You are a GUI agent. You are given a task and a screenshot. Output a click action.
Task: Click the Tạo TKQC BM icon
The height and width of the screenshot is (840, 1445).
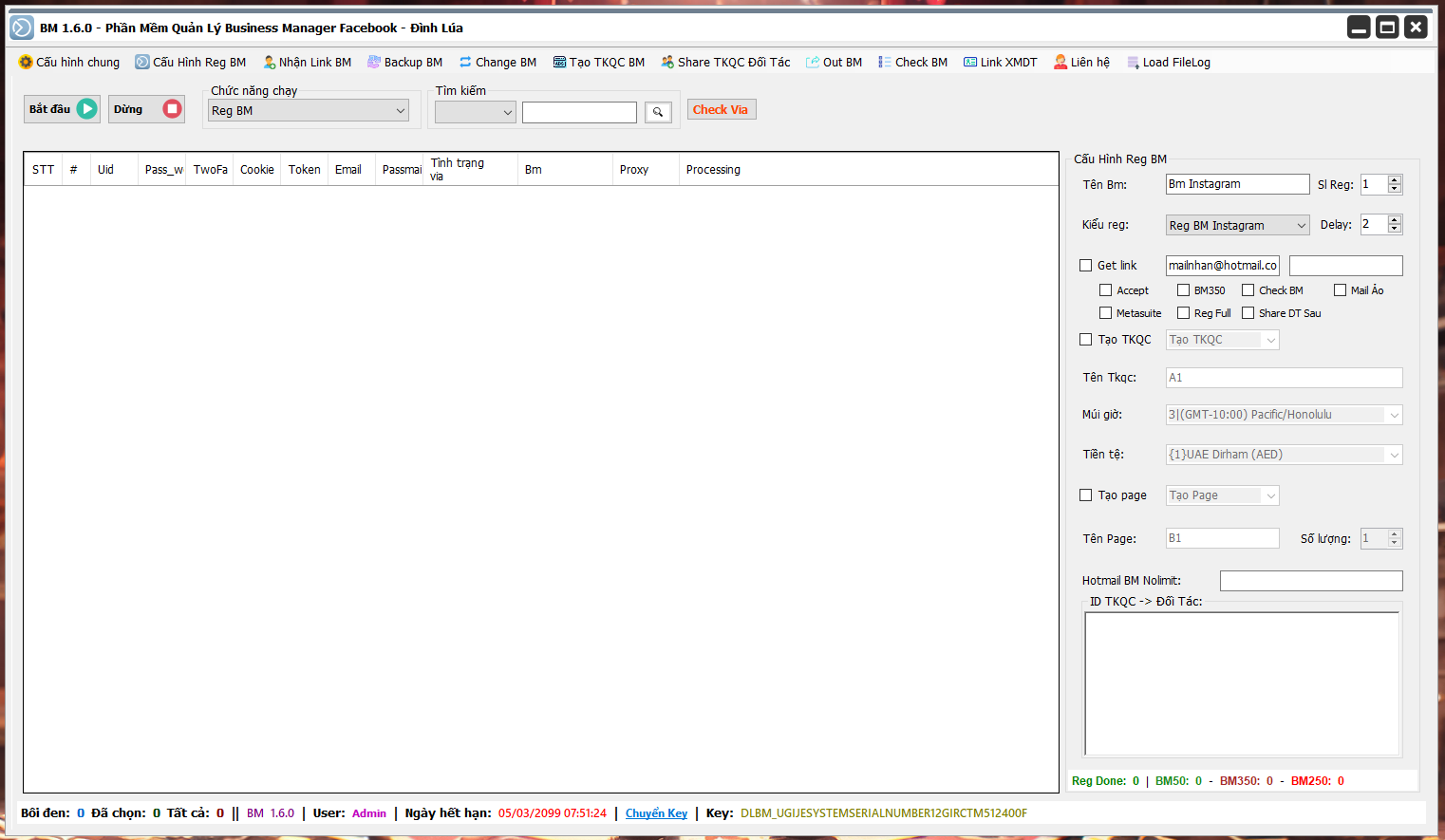[x=560, y=62]
